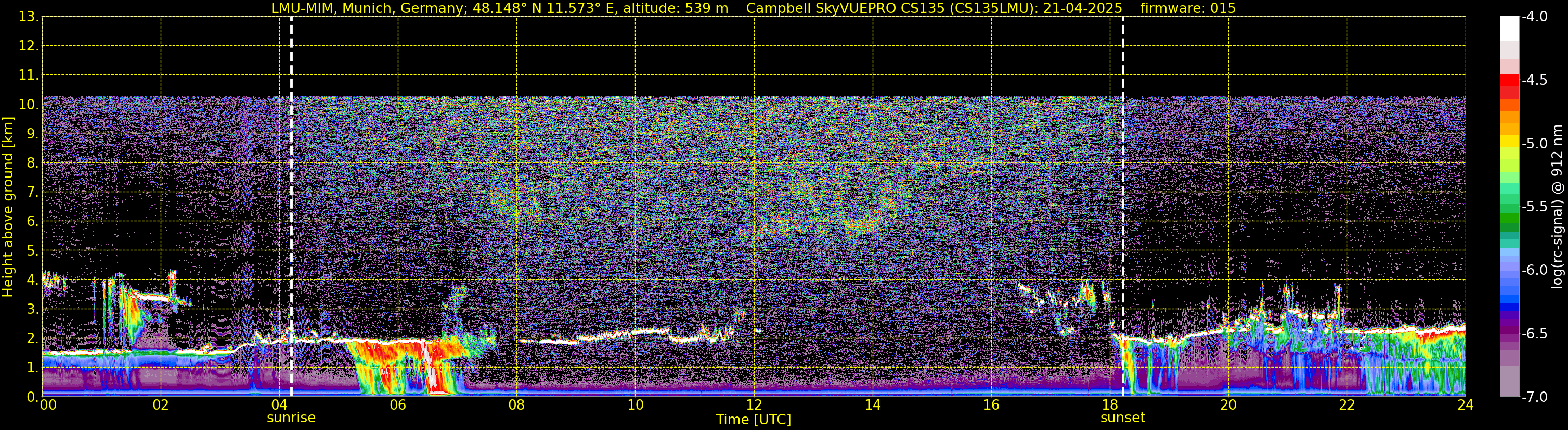Click the '7.' height axis tick label

coord(33,193)
